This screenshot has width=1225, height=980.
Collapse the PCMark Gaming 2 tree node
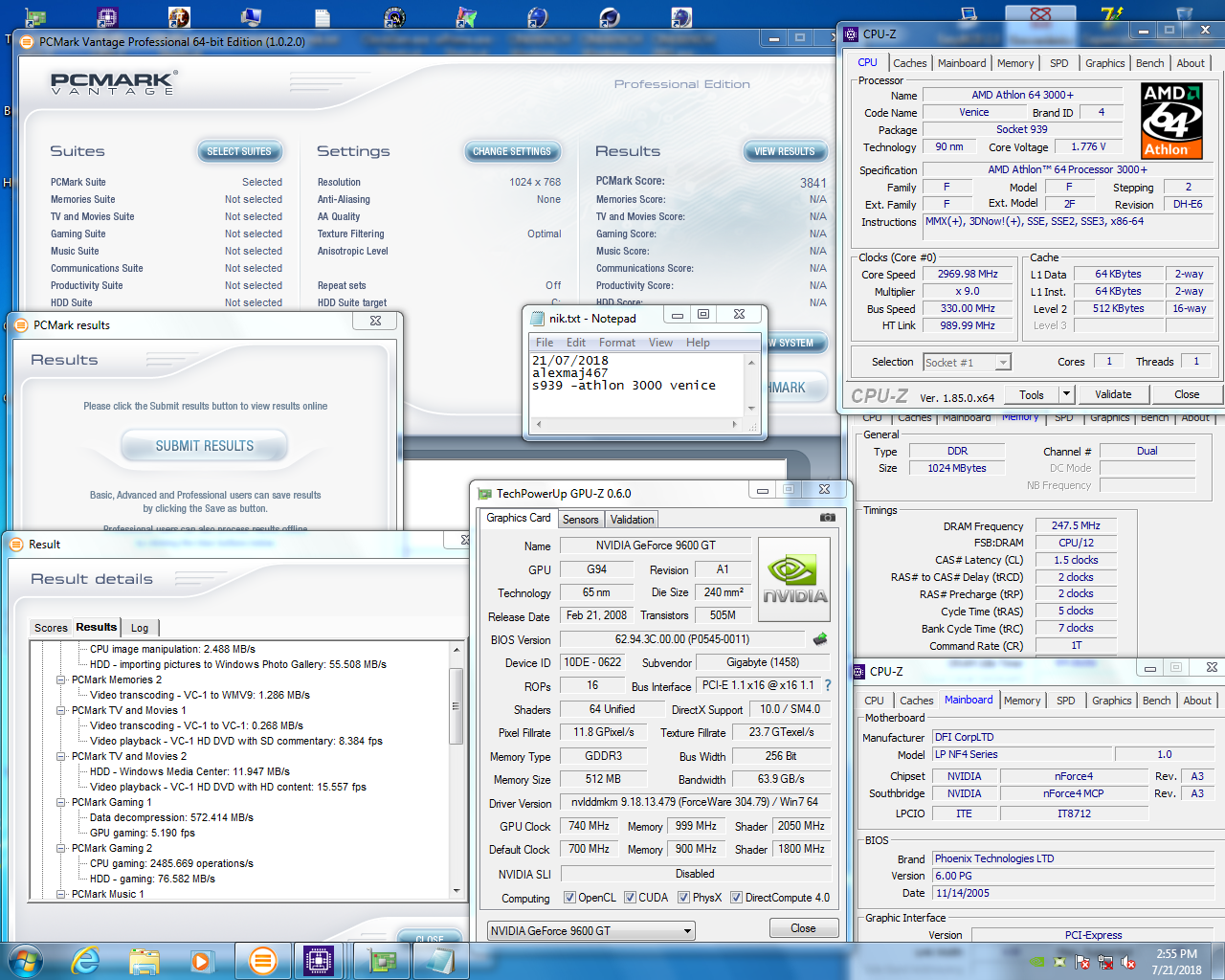(61, 848)
